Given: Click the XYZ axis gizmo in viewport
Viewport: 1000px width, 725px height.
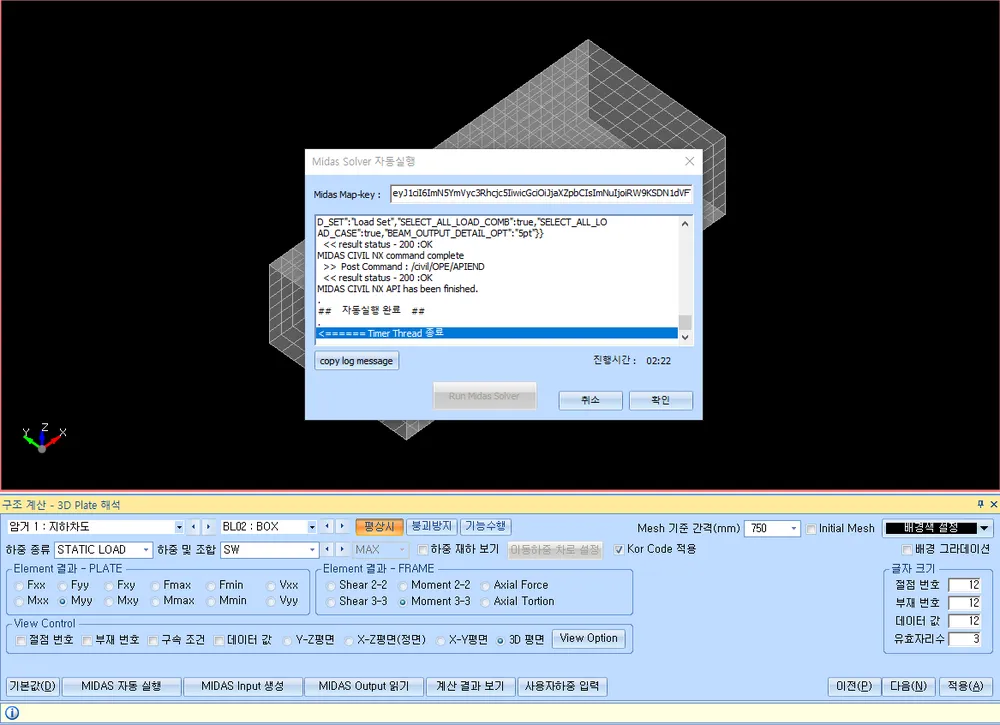Looking at the screenshot, I should [43, 437].
